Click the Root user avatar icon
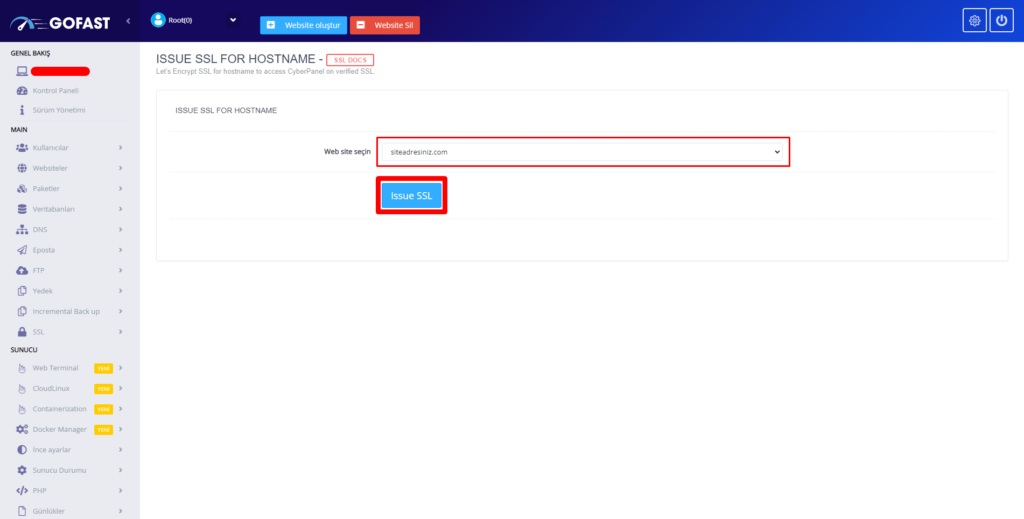This screenshot has width=1024, height=519. point(158,19)
